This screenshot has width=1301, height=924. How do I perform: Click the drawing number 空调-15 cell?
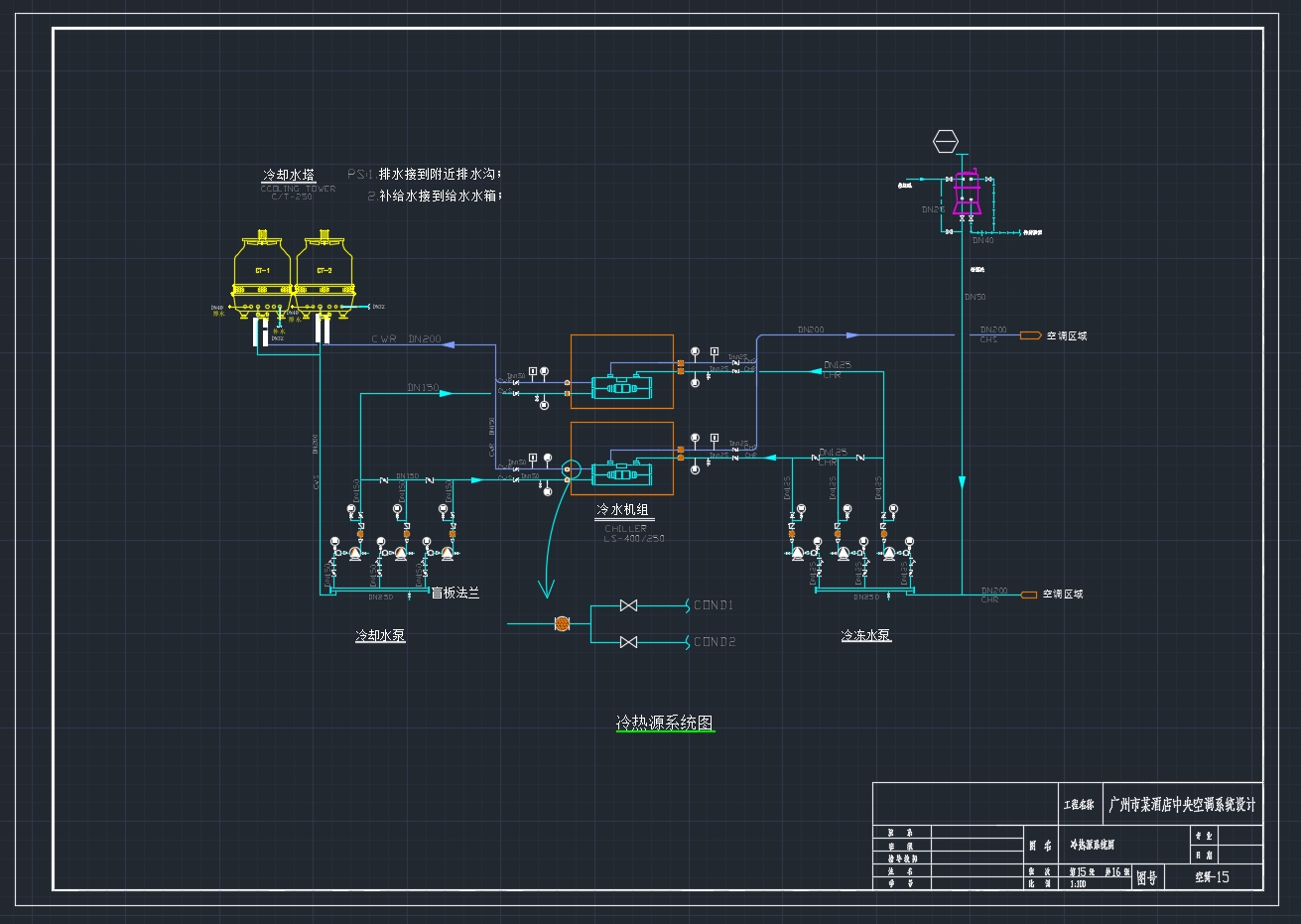click(1212, 876)
